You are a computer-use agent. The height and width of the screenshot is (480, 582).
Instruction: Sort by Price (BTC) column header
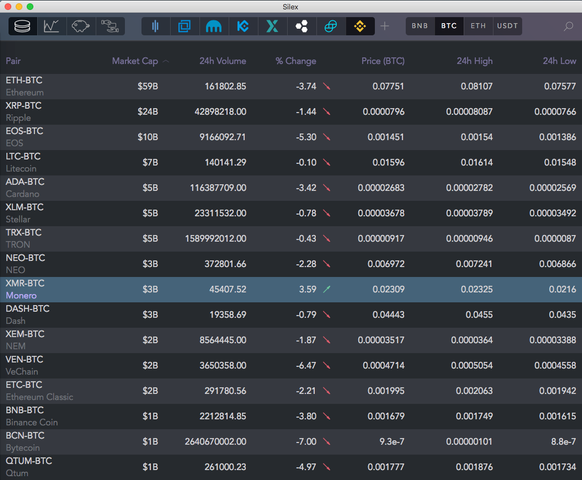[383, 61]
